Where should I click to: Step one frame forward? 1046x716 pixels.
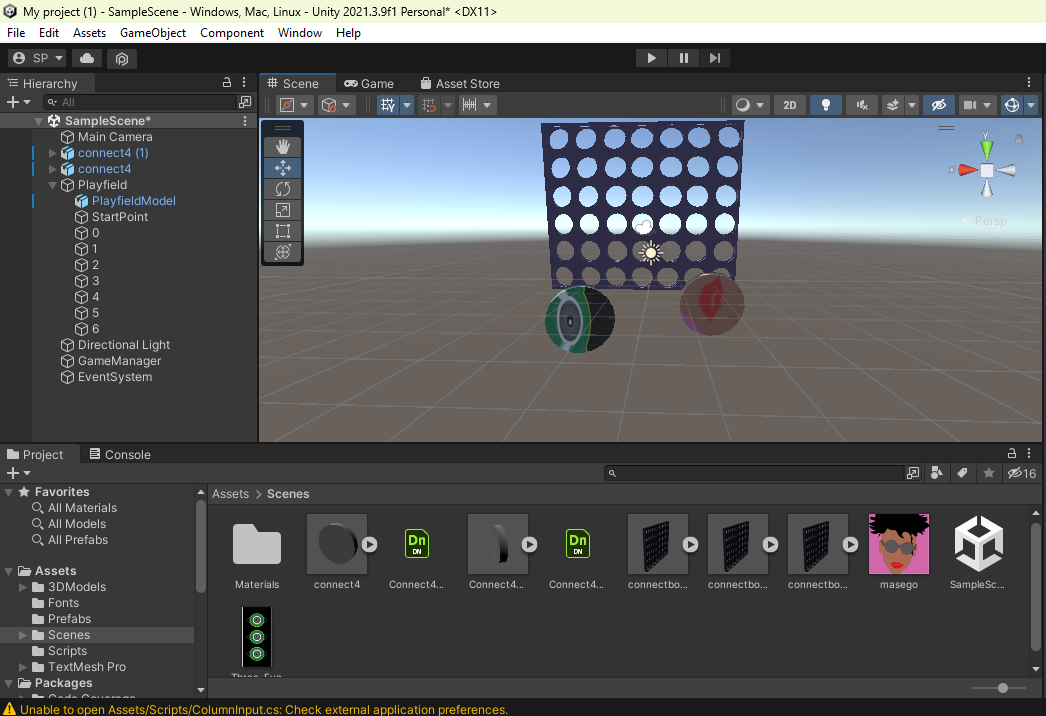tap(714, 58)
